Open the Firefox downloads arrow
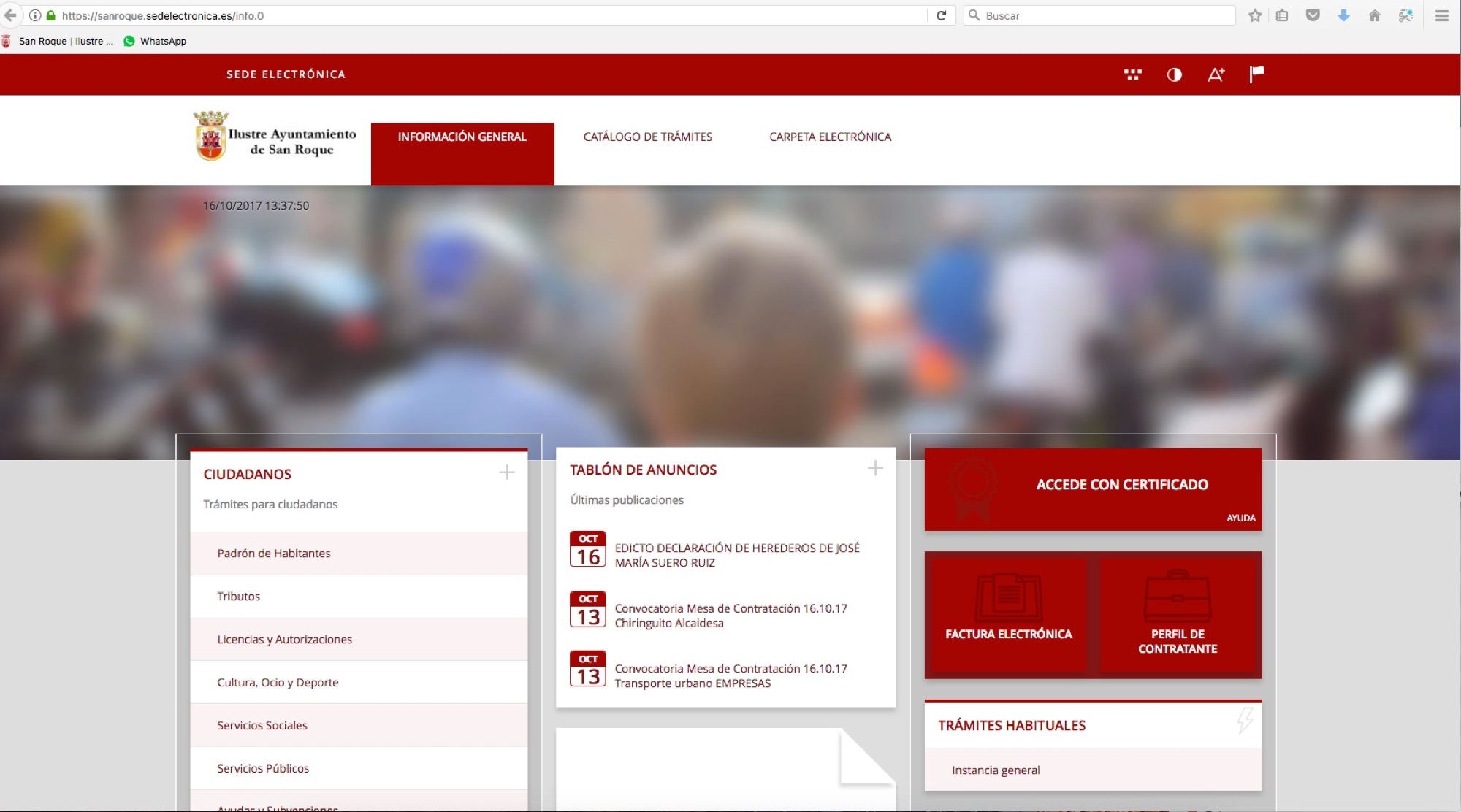This screenshot has height=812, width=1461. pos(1343,15)
